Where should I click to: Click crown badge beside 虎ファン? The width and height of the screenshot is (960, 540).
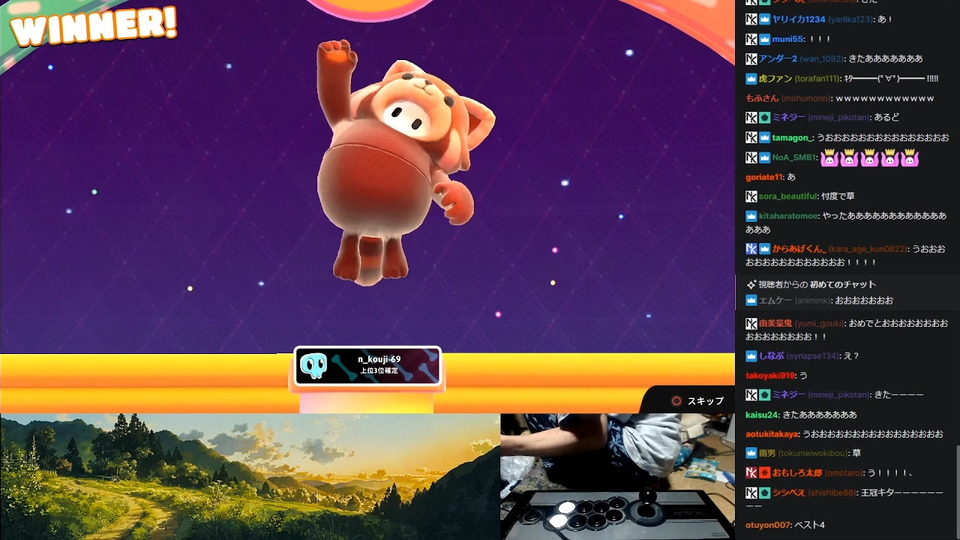tap(751, 78)
